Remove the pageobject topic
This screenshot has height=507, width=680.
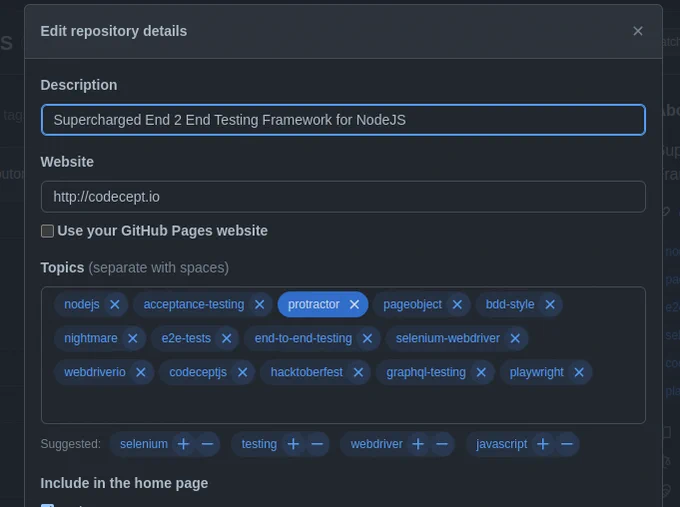(457, 304)
